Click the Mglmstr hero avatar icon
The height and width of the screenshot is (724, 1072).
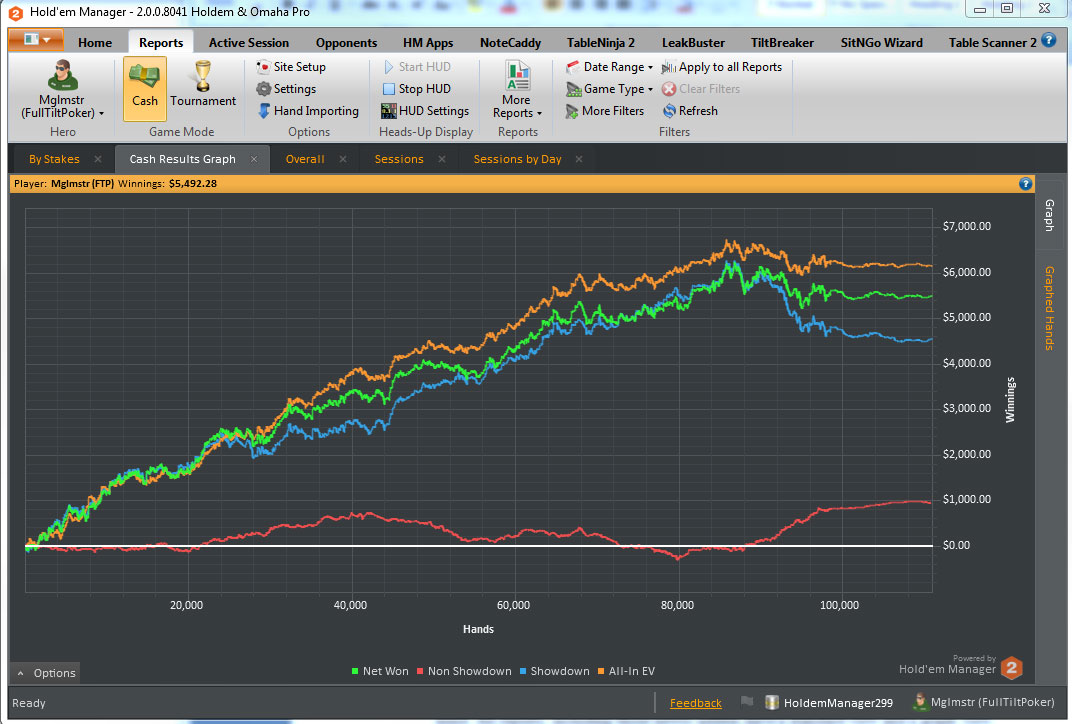point(62,75)
